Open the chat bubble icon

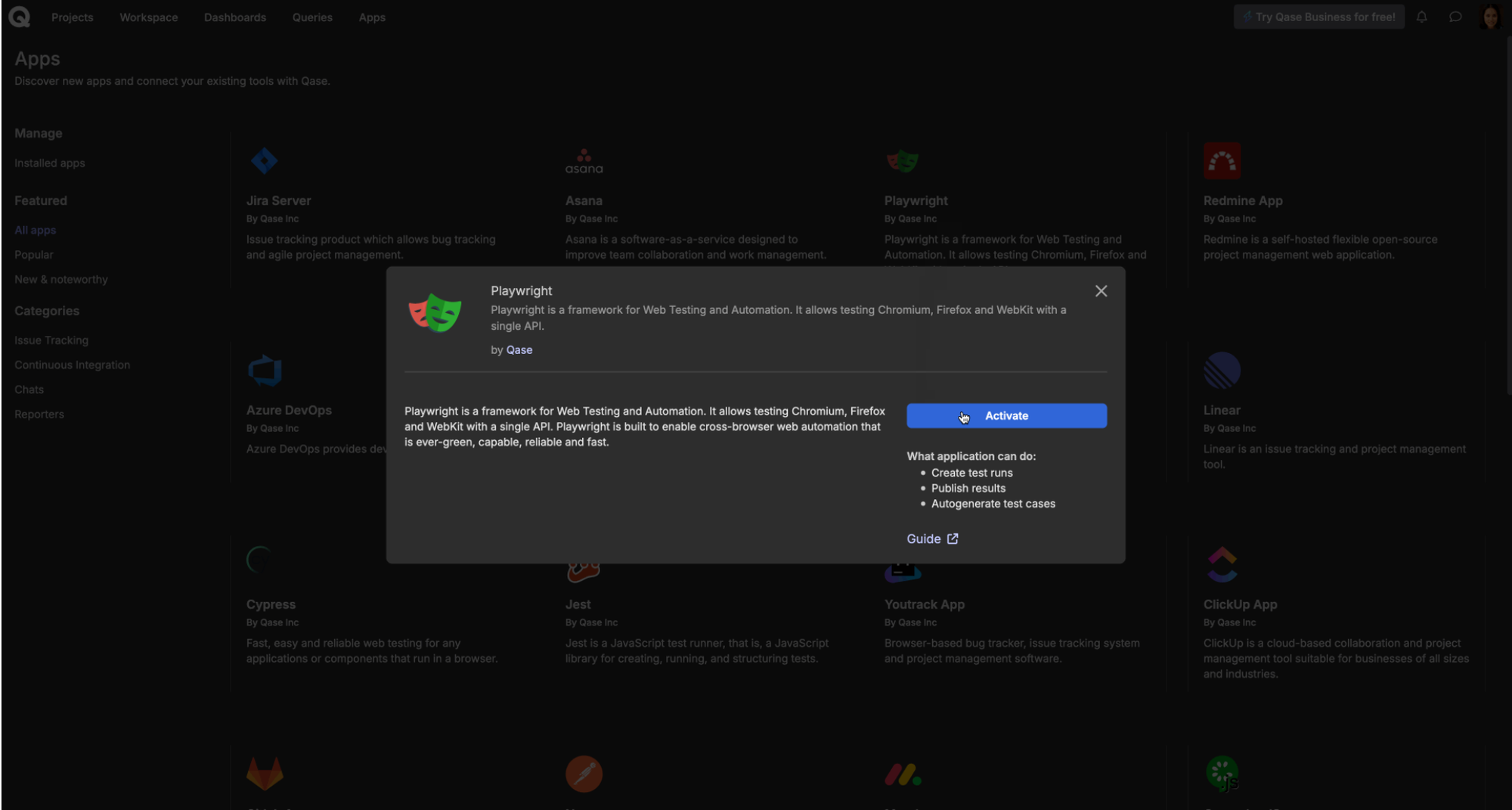1455,17
